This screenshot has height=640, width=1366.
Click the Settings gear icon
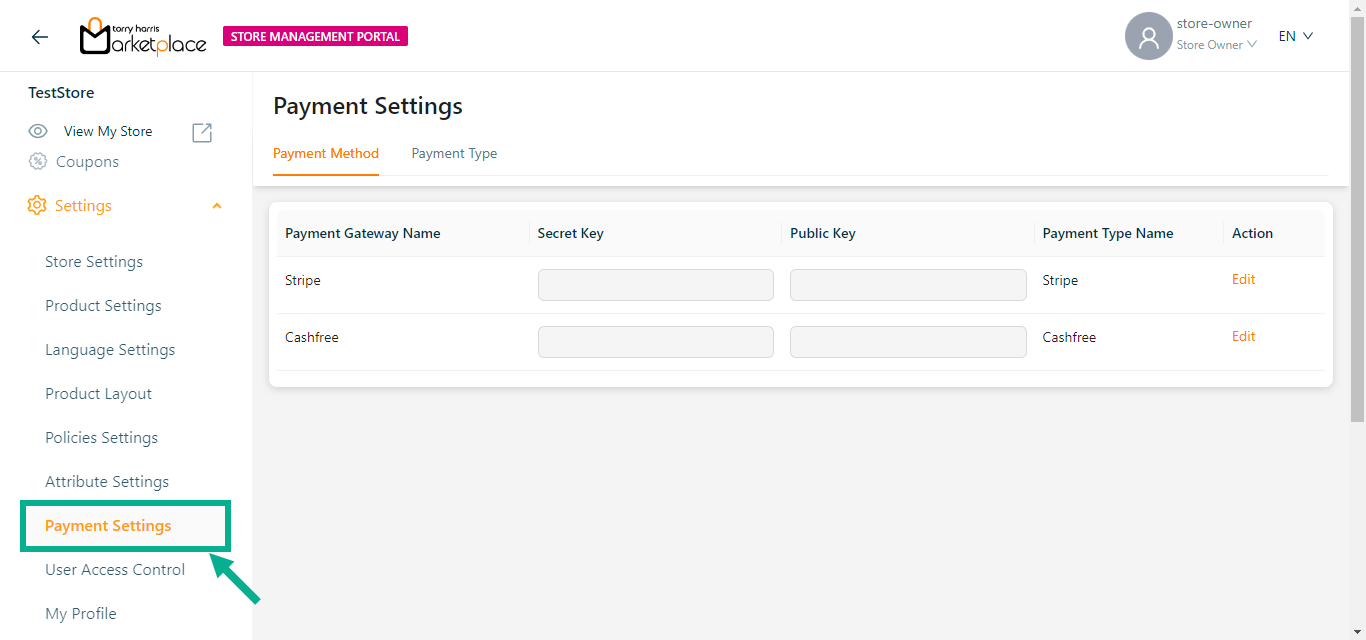tap(37, 205)
